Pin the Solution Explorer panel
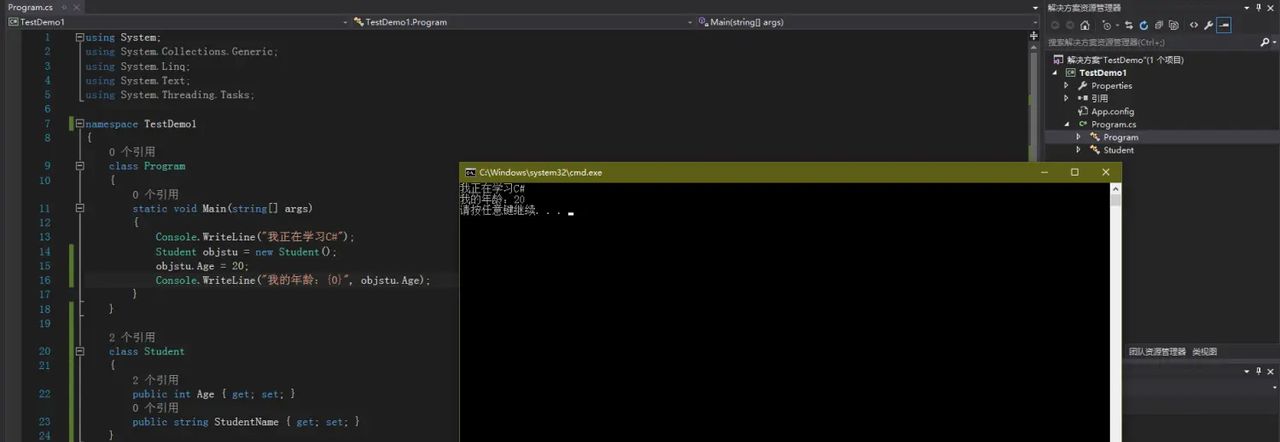The height and width of the screenshot is (442, 1280). pyautogui.click(x=1257, y=7)
